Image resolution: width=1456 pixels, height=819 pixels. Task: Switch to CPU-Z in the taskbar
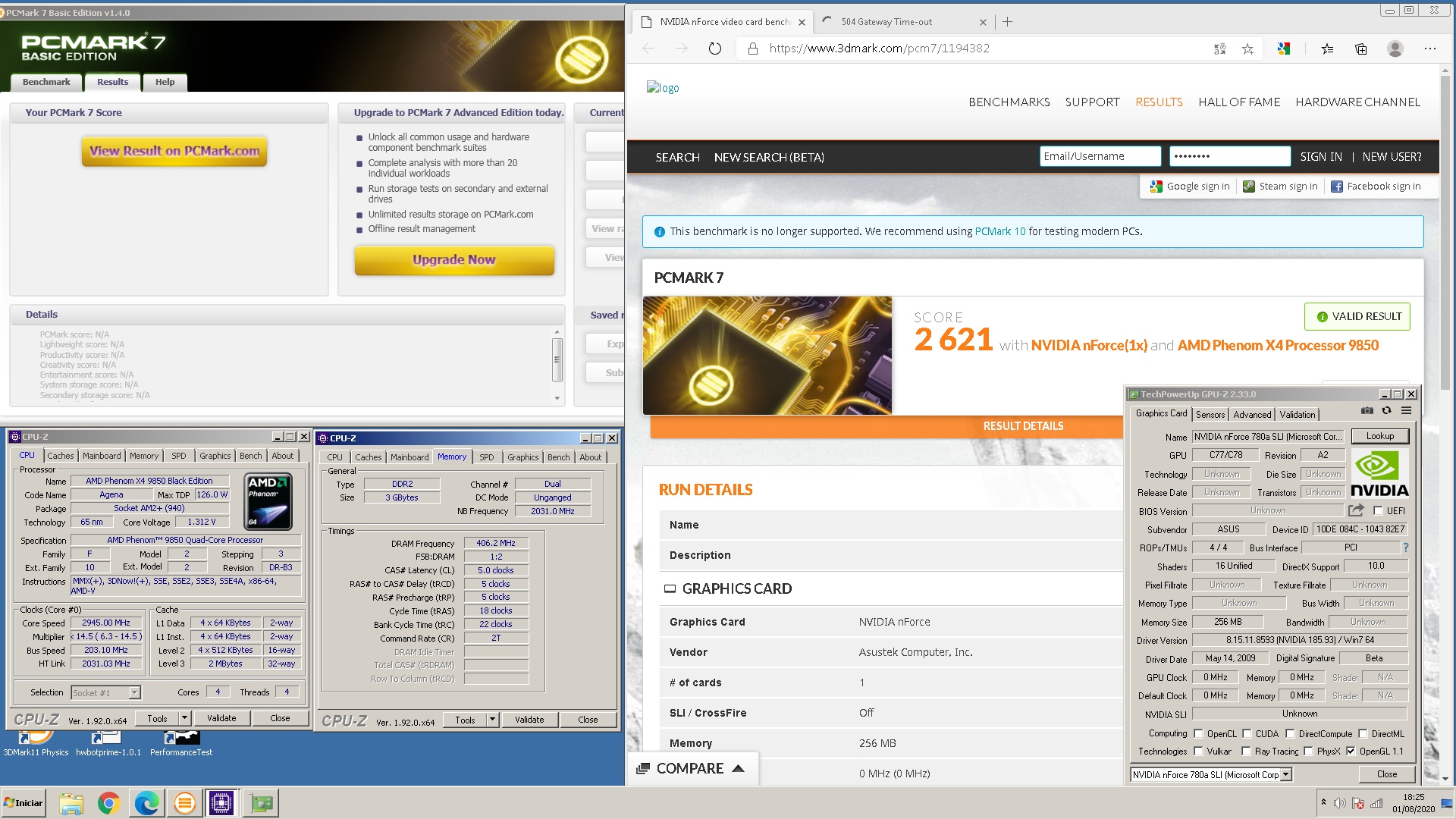(221, 803)
